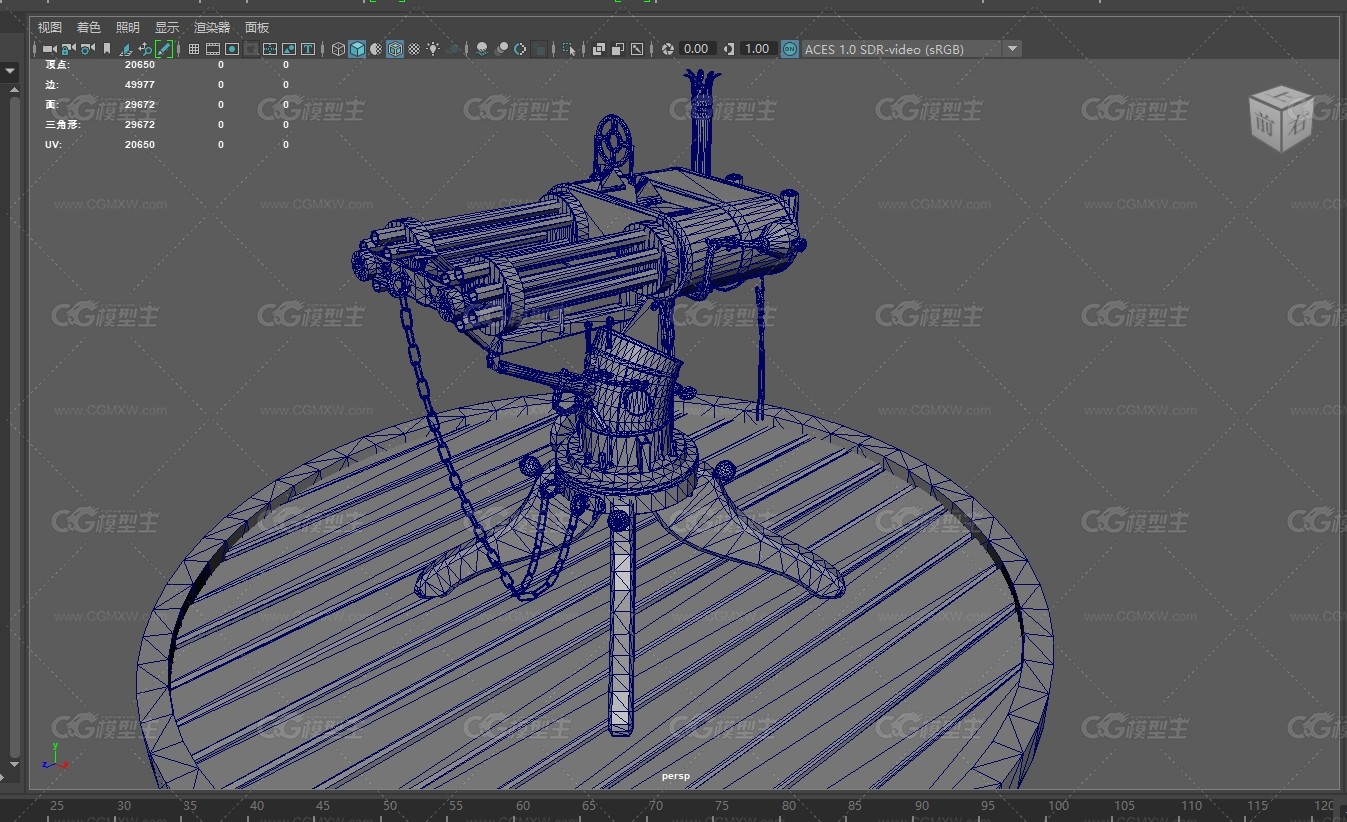Switch to Wireframe display mode
1347x822 pixels.
pyautogui.click(x=338, y=49)
